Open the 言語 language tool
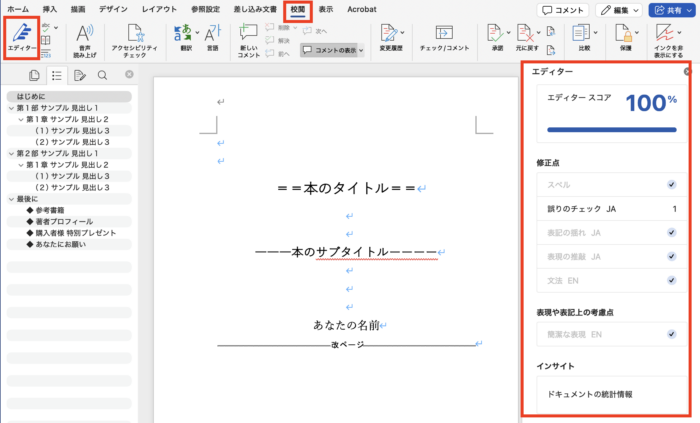Viewport: 700px width, 423px height. (x=212, y=38)
